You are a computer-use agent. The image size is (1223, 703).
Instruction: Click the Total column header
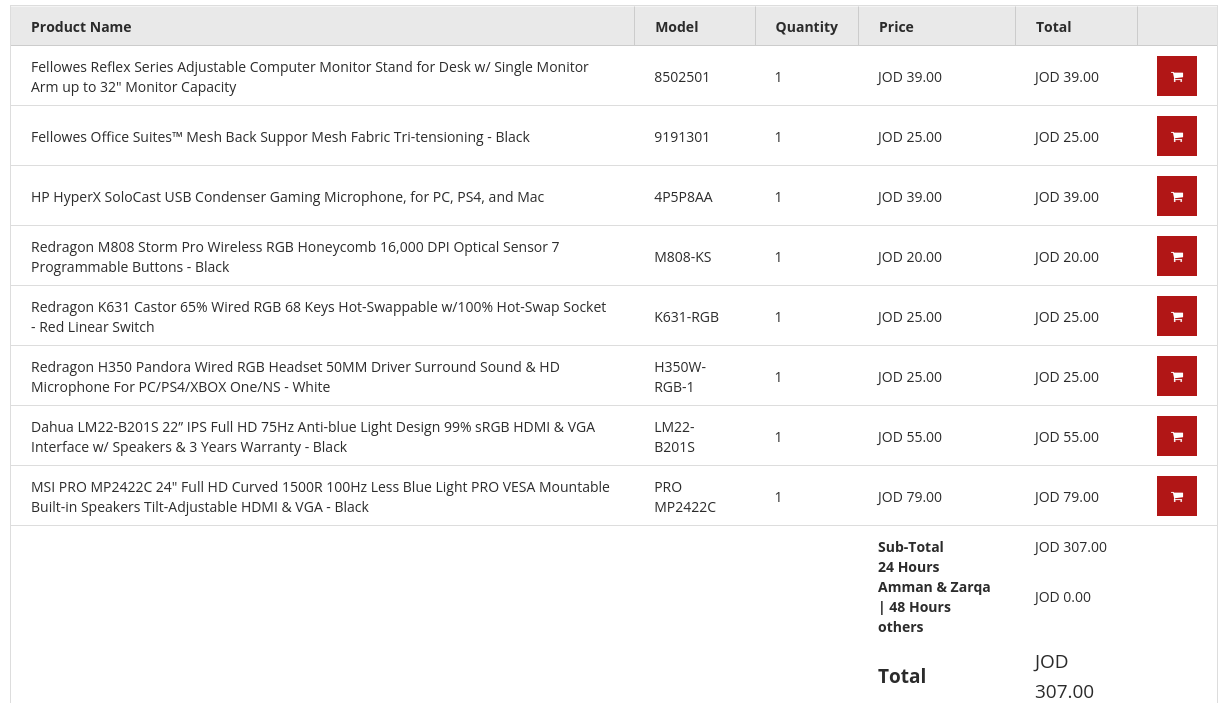[1053, 27]
